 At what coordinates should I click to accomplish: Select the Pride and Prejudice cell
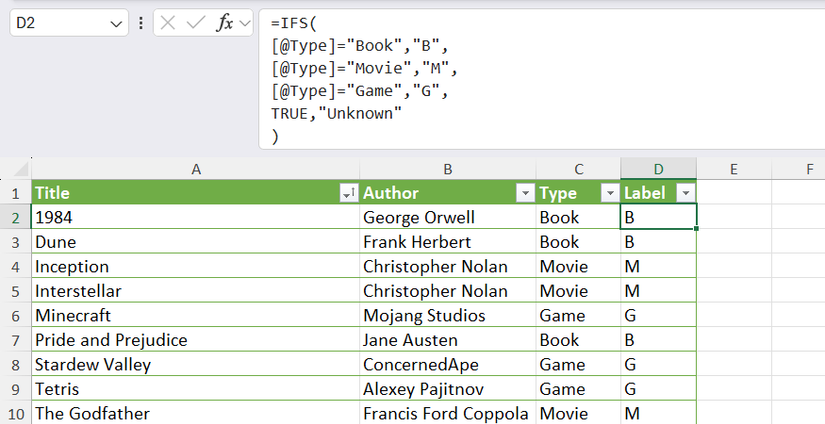click(x=196, y=340)
